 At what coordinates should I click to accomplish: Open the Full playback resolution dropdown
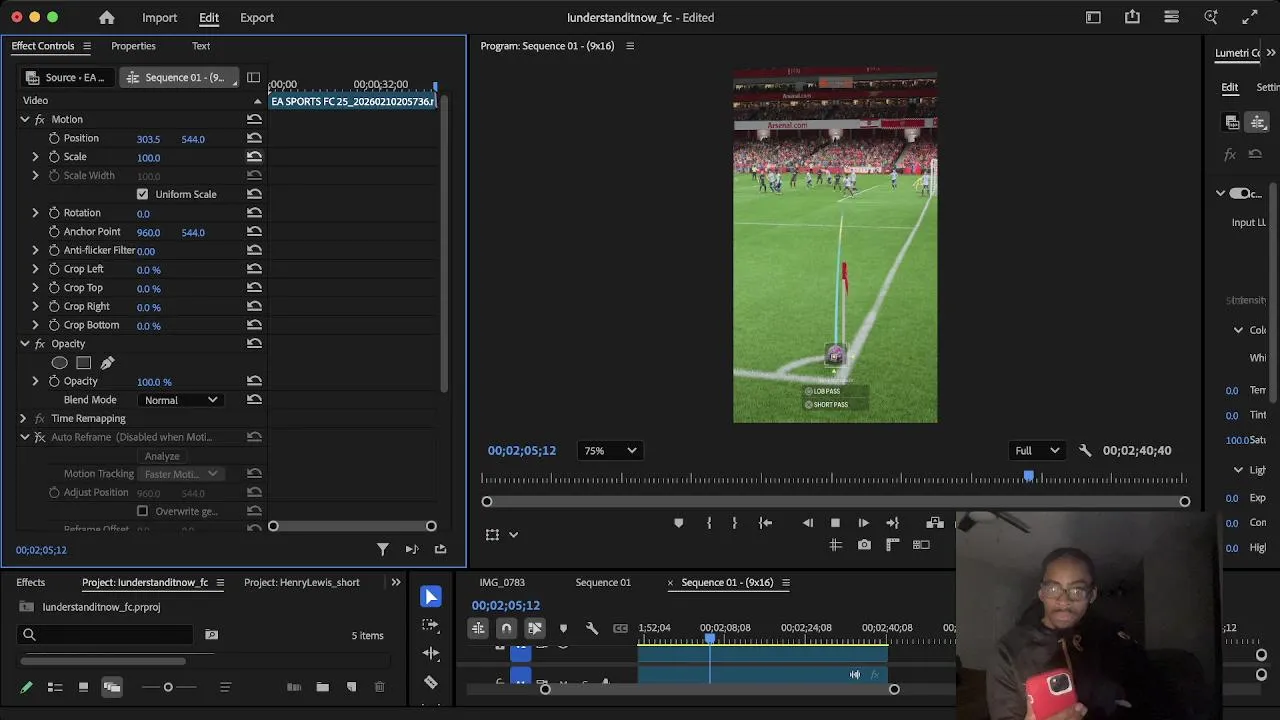pos(1037,451)
